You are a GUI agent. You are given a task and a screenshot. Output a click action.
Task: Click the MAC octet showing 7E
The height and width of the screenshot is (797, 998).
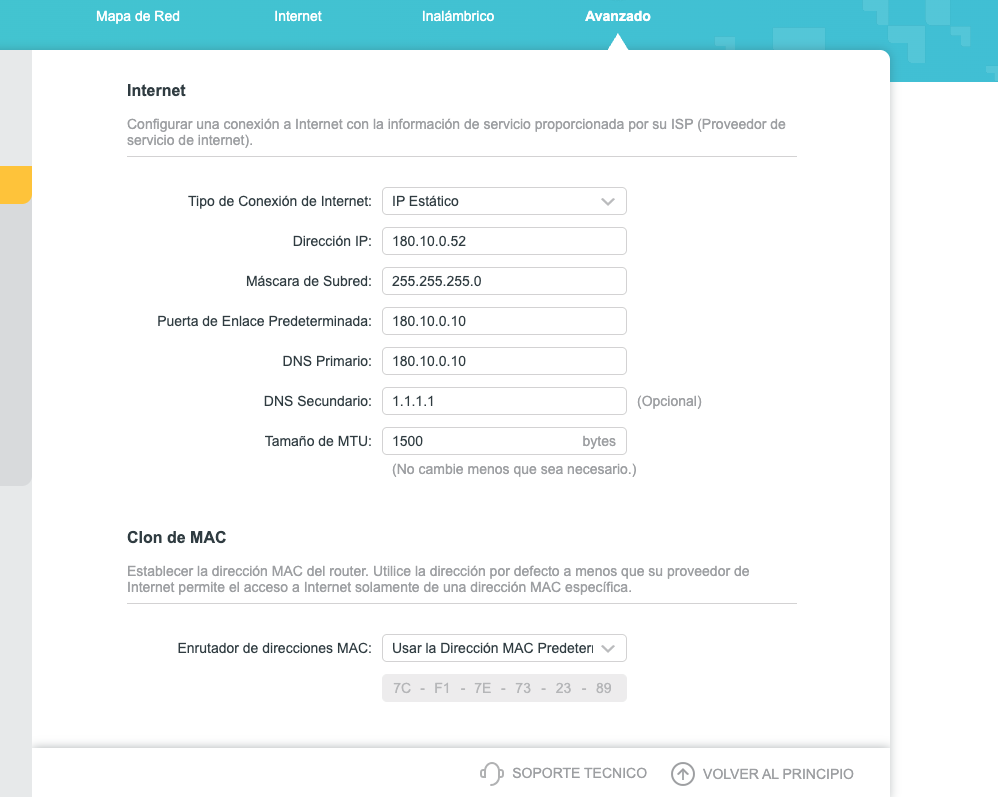(482, 688)
